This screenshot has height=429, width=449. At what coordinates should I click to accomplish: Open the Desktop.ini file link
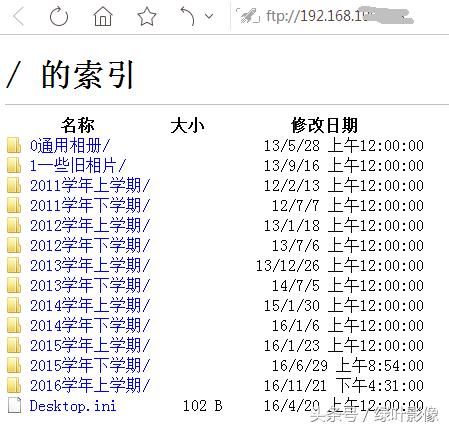pos(73,406)
